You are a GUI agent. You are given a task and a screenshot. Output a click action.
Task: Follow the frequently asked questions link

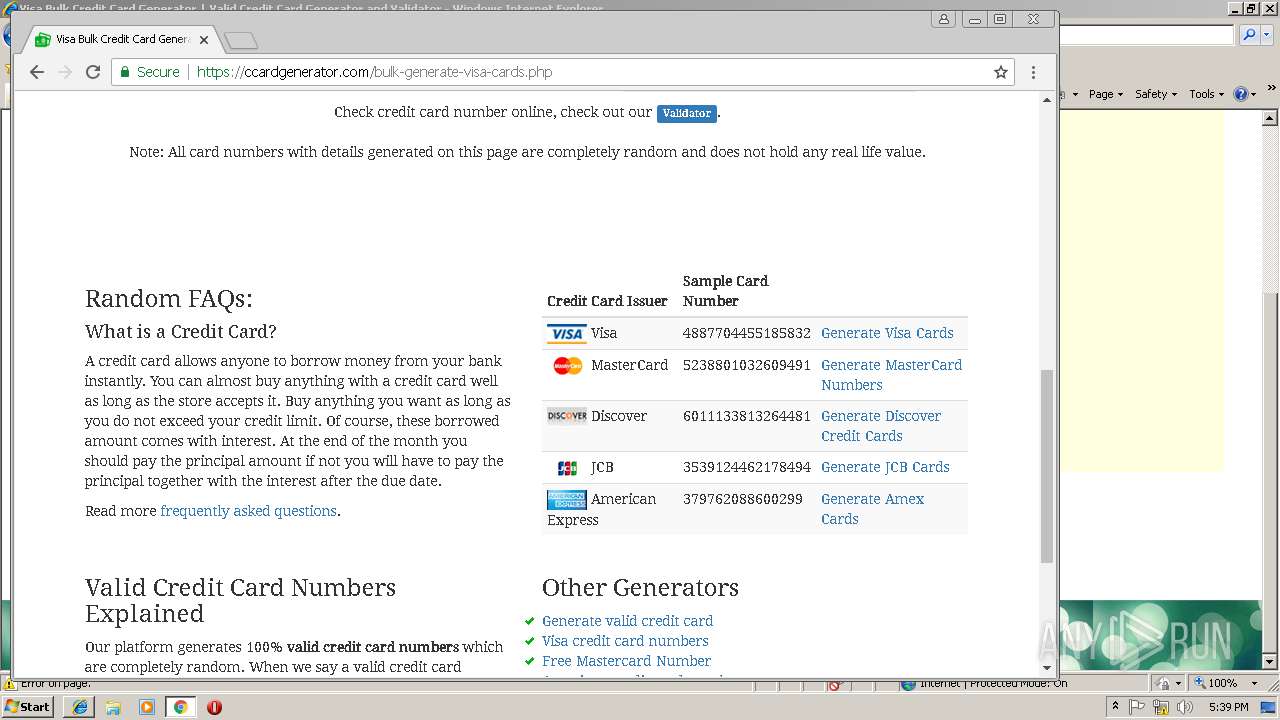[x=248, y=511]
